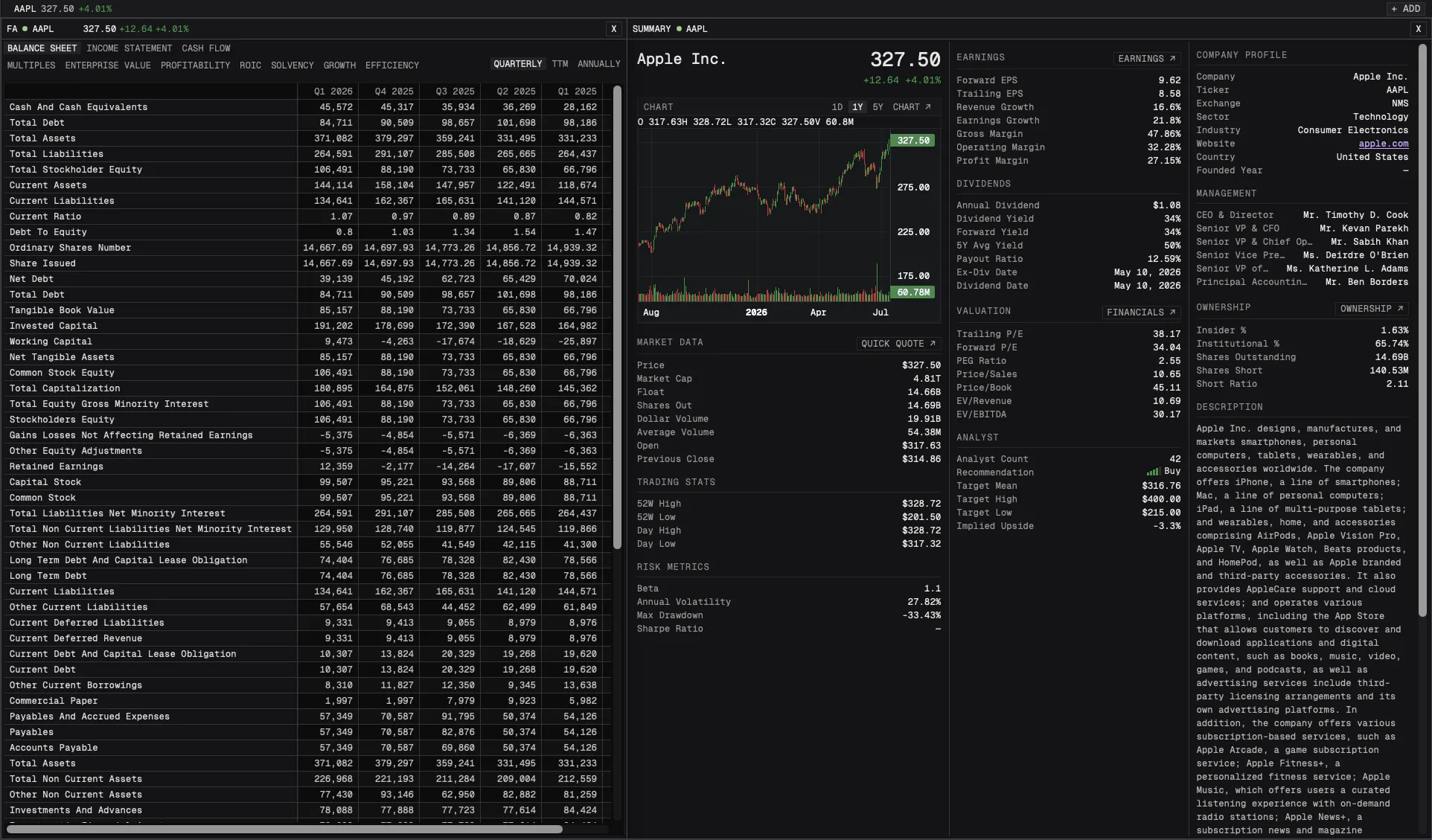
Task: Close the FA AAPL panel
Action: (x=613, y=29)
